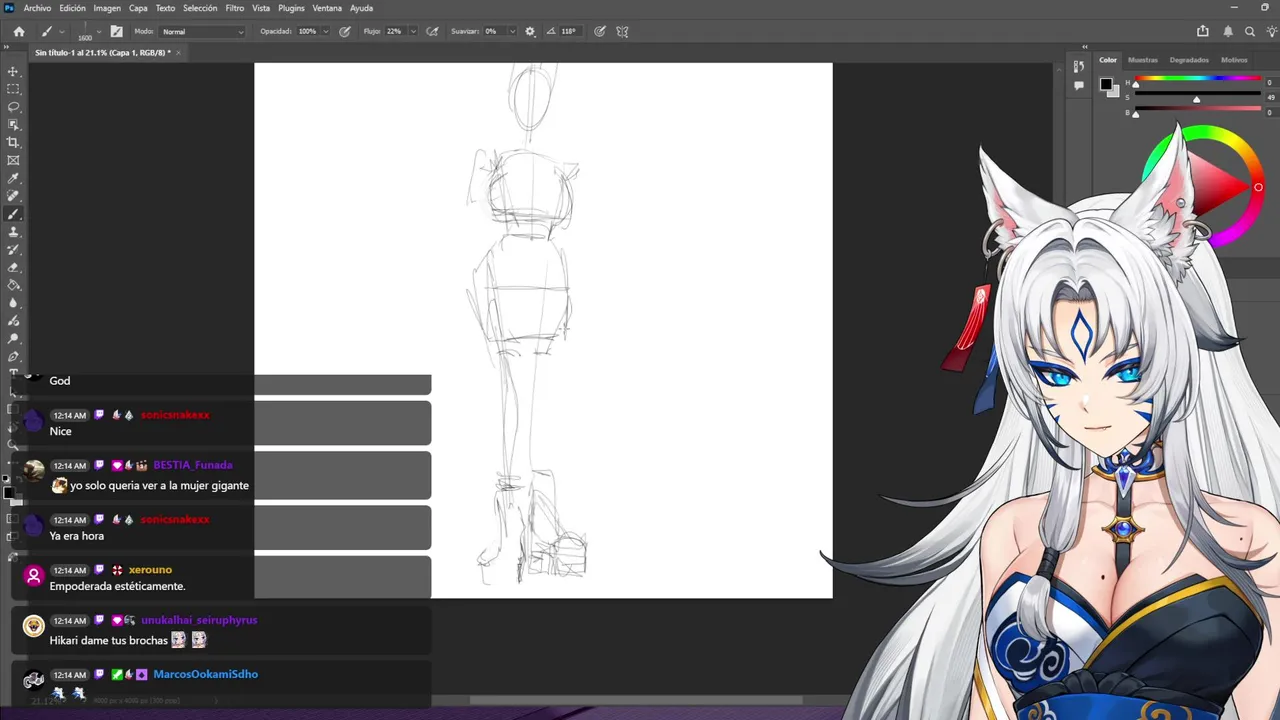Open the Imagen menu

[x=107, y=8]
